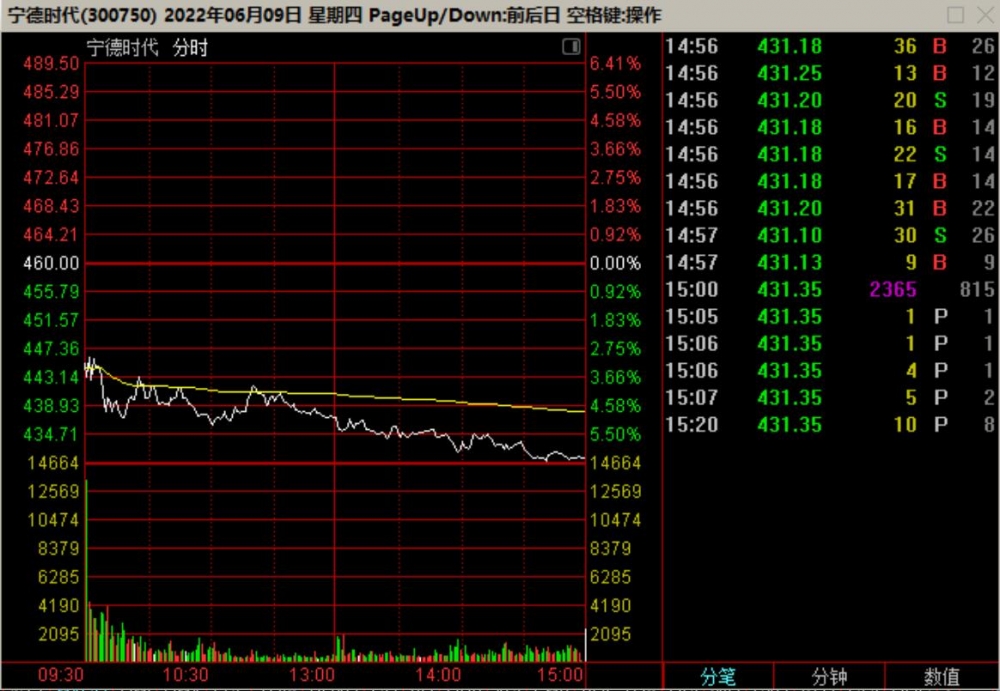Click the 6.41% percentage axis label
Screen dimensions: 1000x691
click(x=615, y=63)
